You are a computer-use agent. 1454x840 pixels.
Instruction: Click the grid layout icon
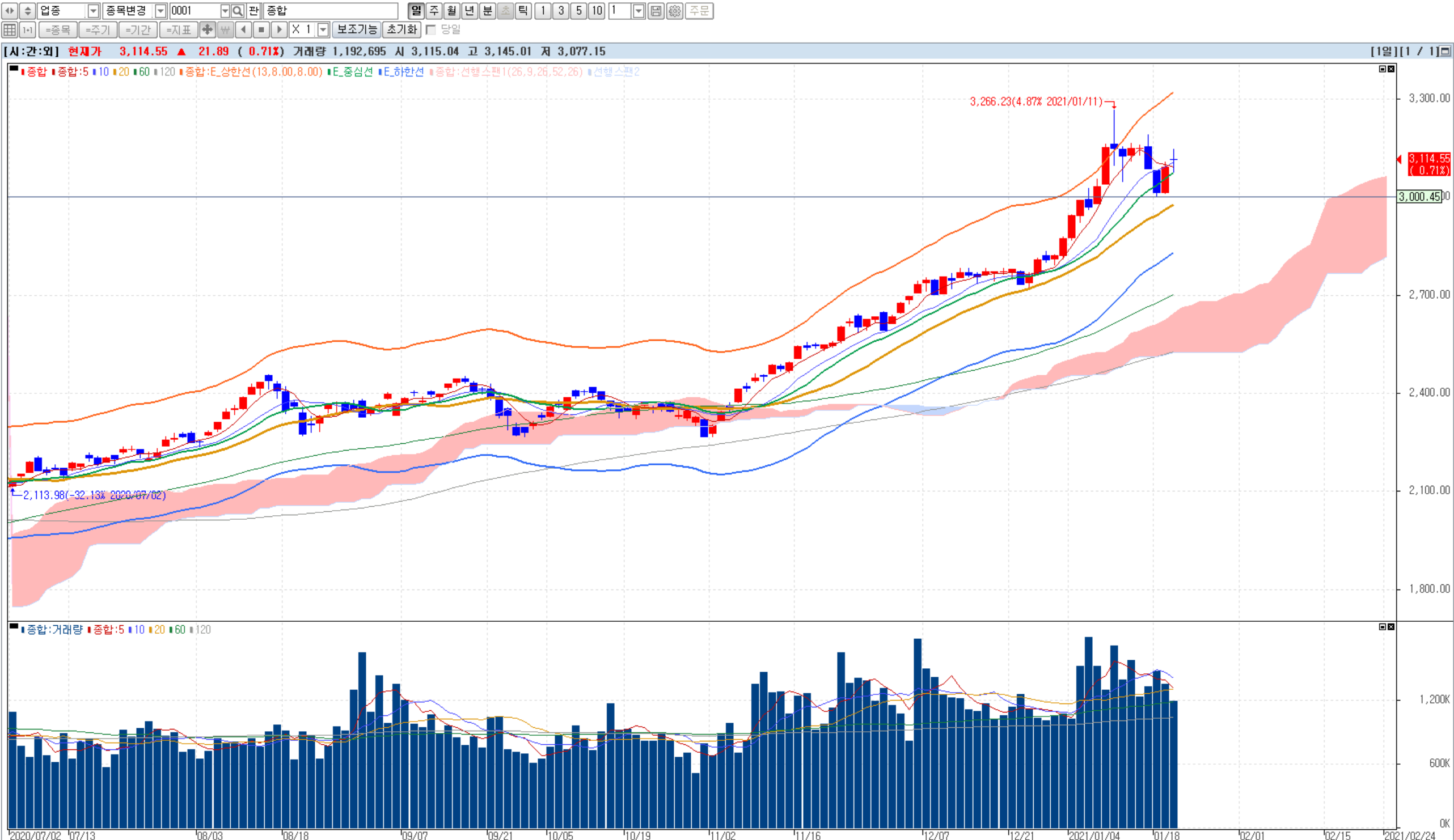[x=10, y=29]
